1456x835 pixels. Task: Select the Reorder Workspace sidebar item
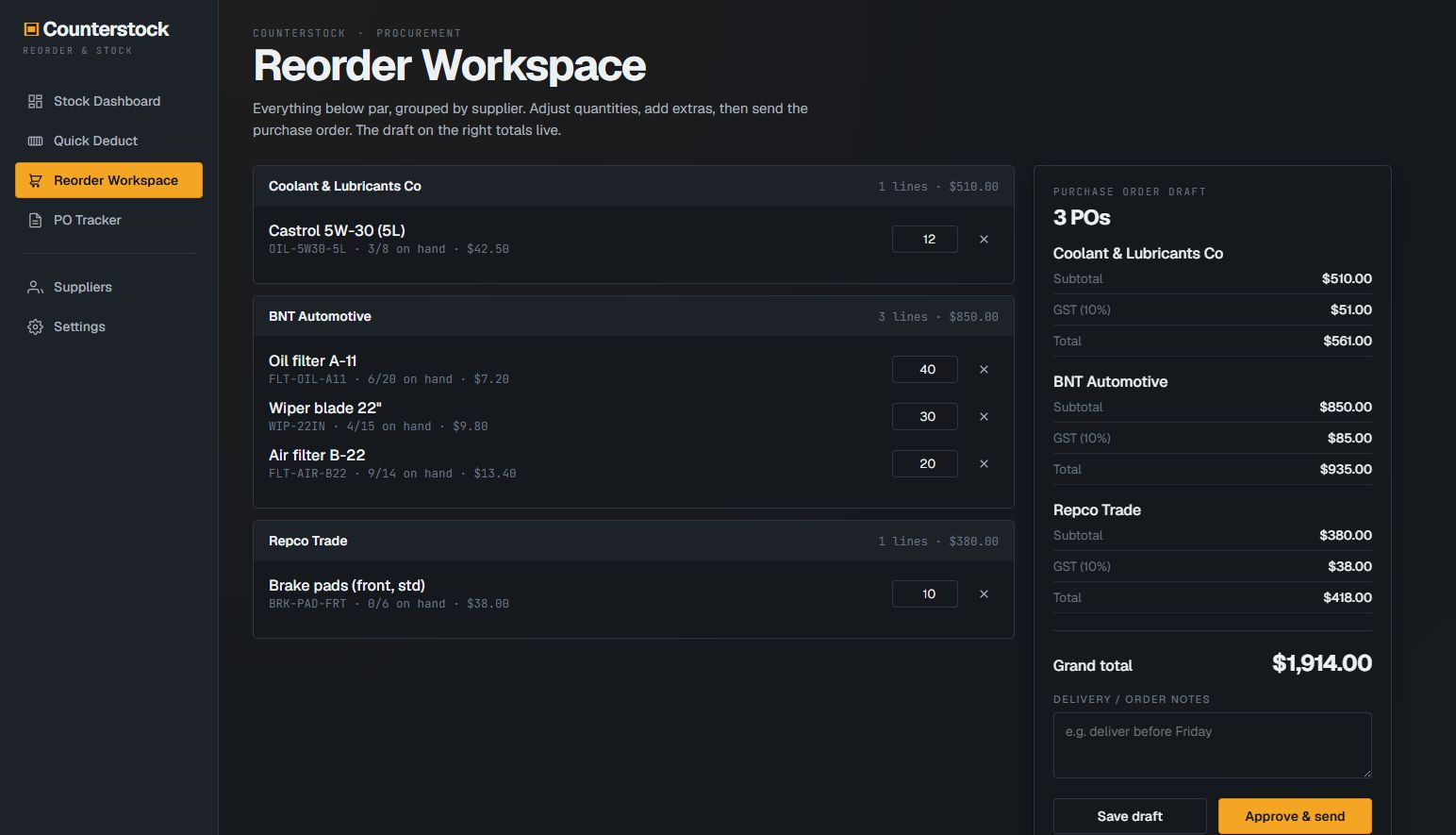click(x=108, y=180)
